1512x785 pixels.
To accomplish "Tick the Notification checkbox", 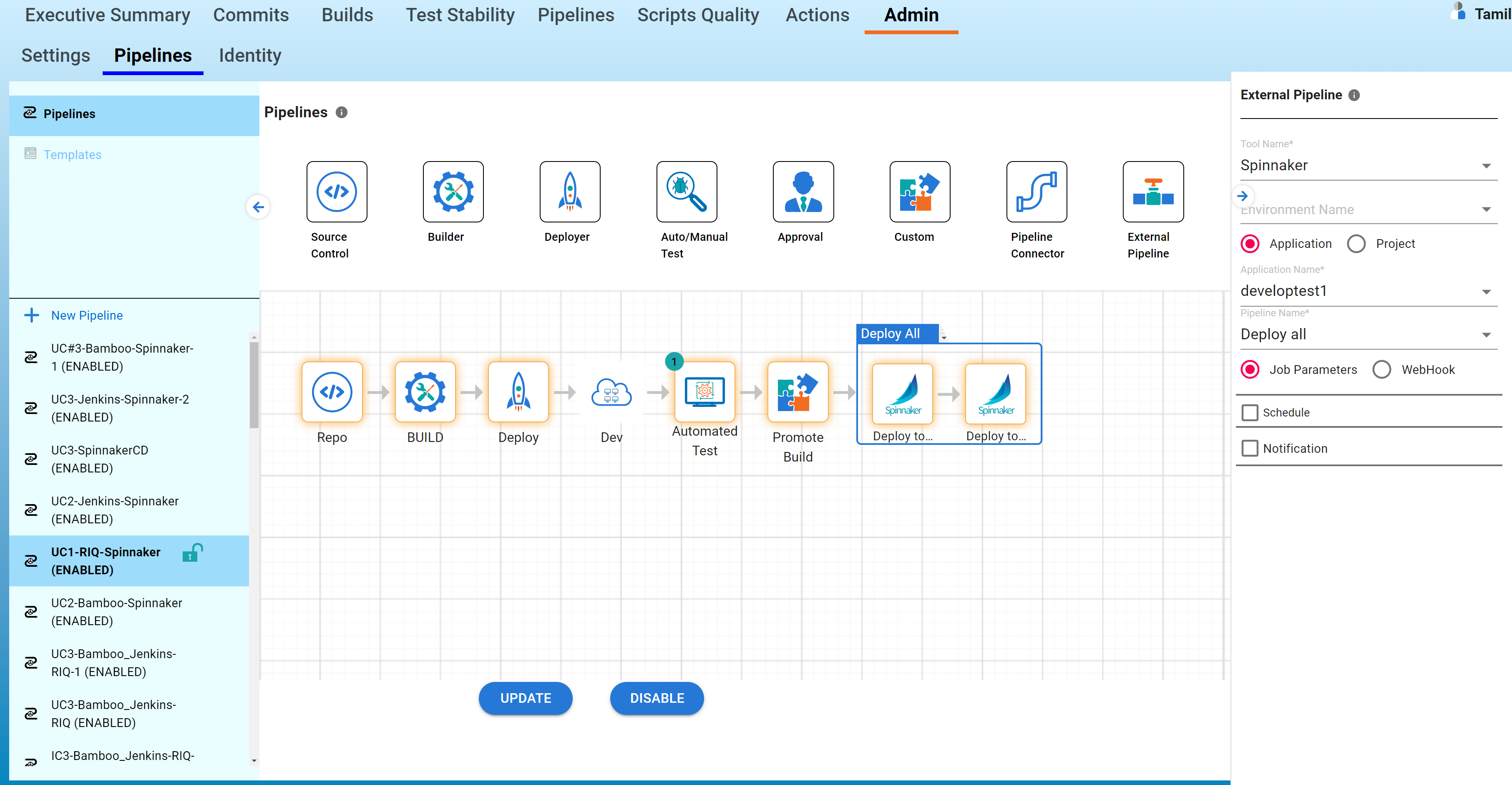I will [1250, 449].
